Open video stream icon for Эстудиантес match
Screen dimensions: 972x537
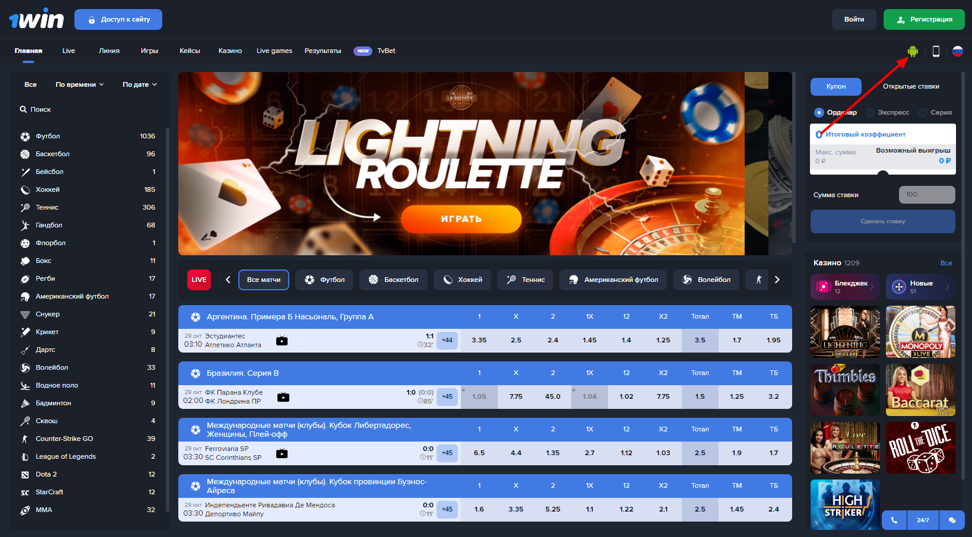(x=281, y=340)
